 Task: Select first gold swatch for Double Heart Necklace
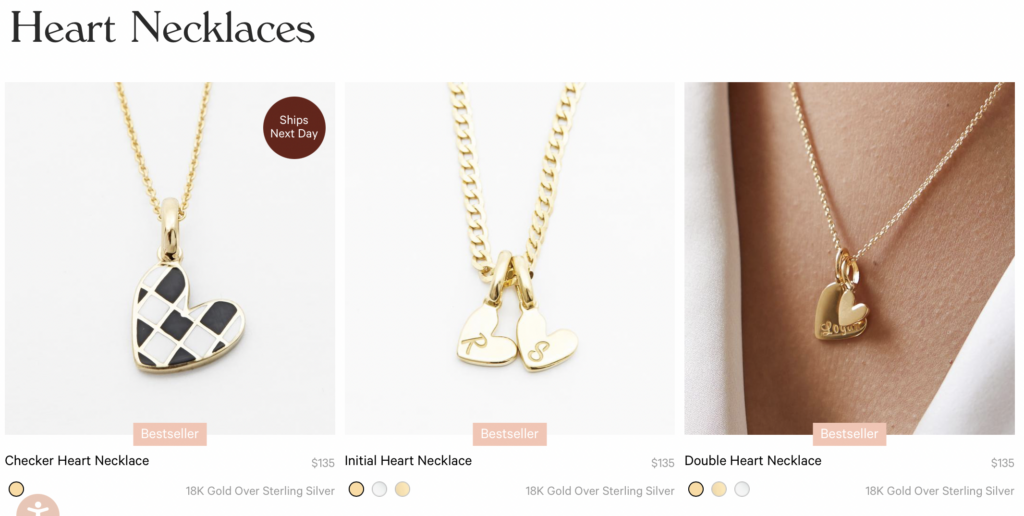tap(696, 489)
